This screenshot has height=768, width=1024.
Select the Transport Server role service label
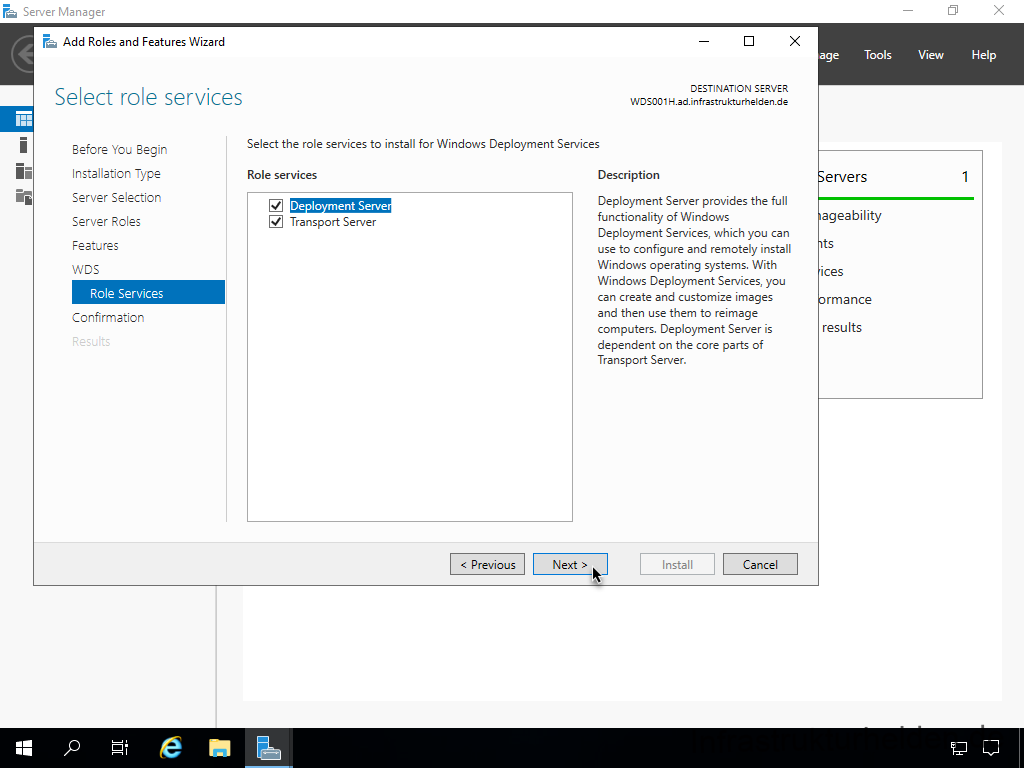coord(333,222)
